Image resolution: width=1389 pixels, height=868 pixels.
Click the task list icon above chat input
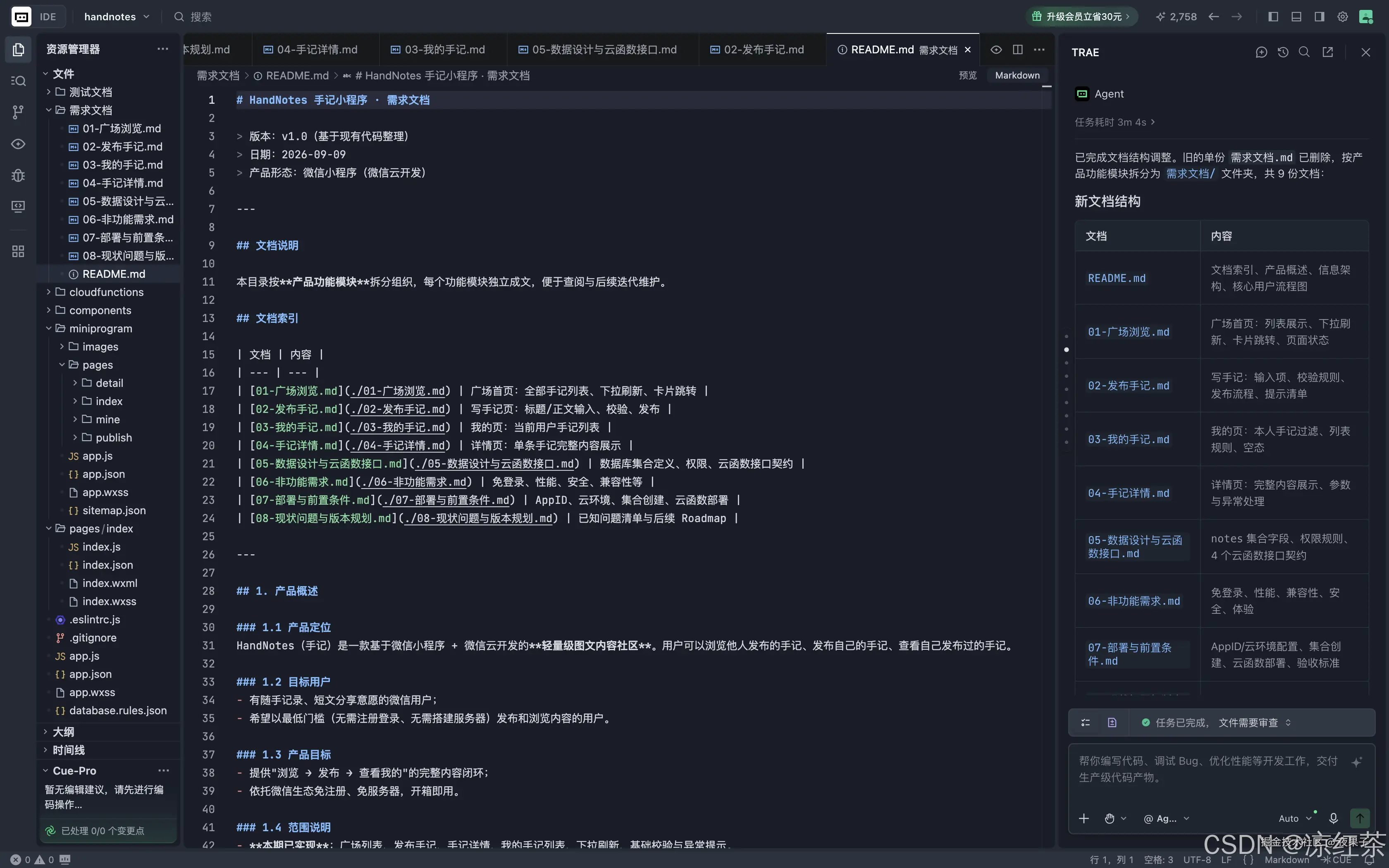tap(1086, 722)
